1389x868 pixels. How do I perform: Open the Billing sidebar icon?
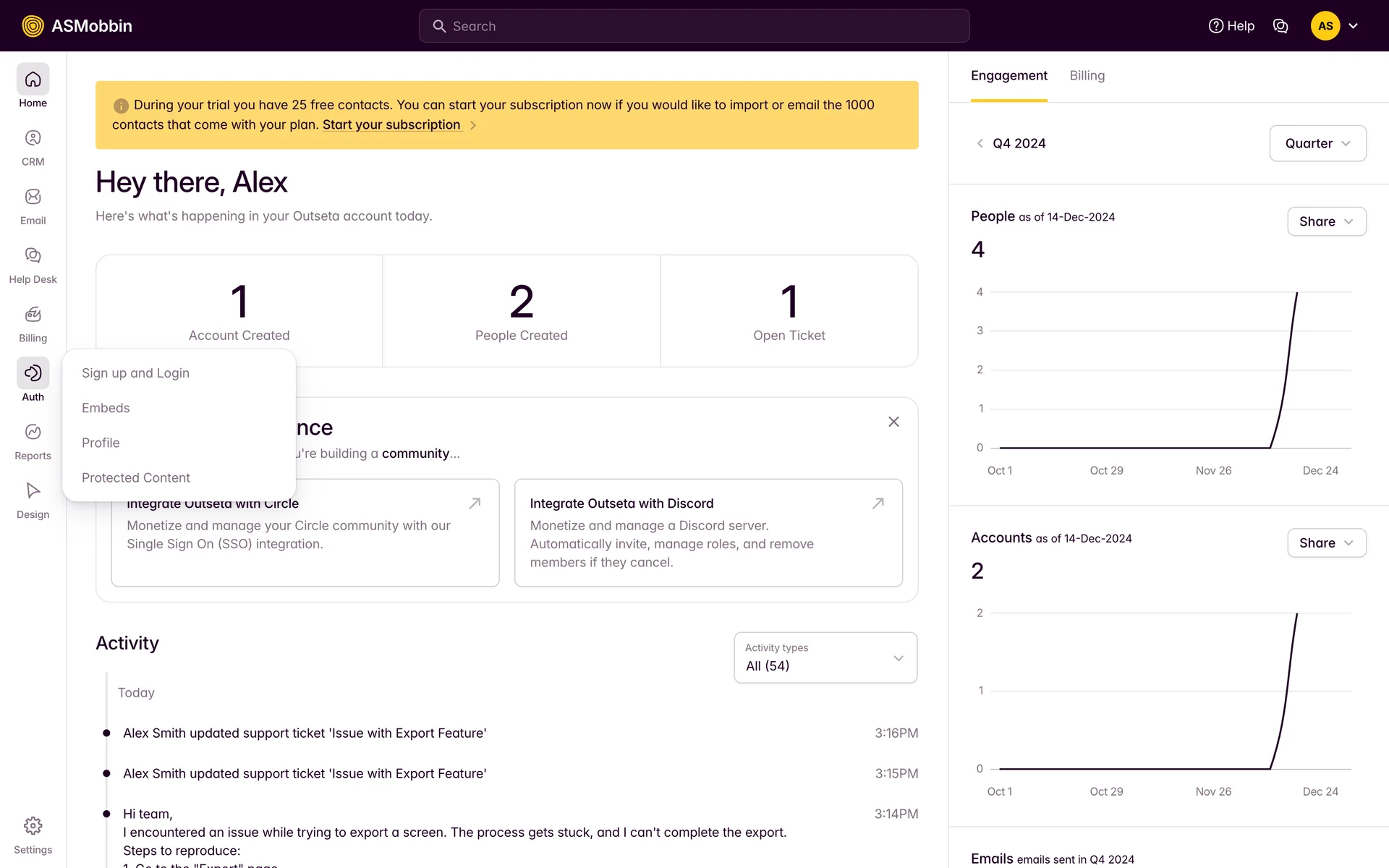(33, 315)
